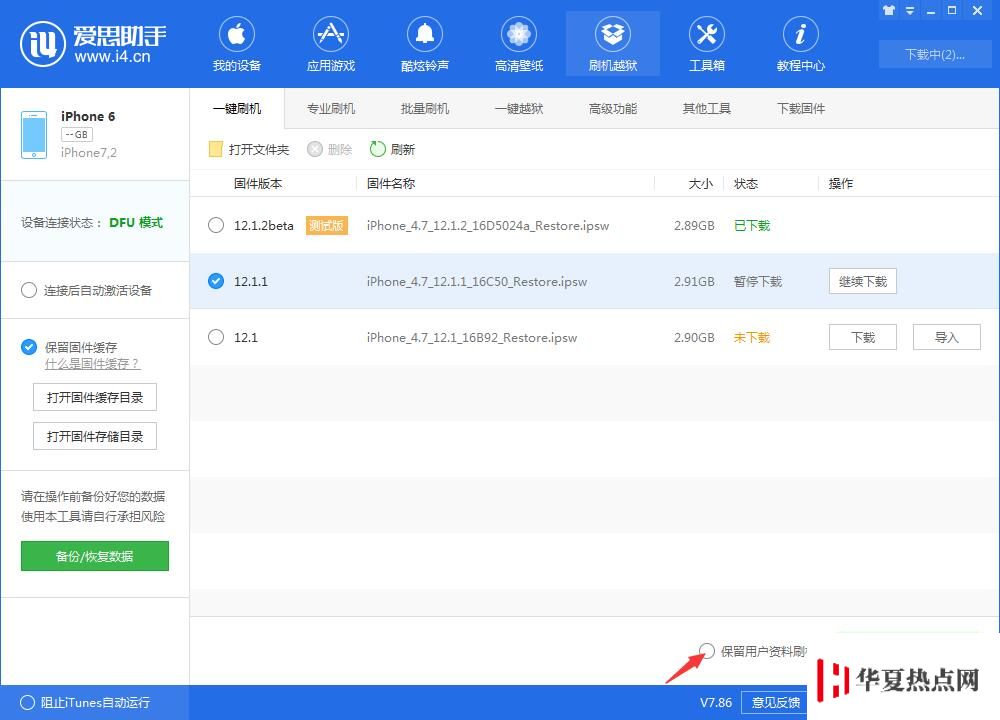The image size is (1000, 720).
Task: Click the 爱思助手 i4 logo
Action: click(93, 43)
